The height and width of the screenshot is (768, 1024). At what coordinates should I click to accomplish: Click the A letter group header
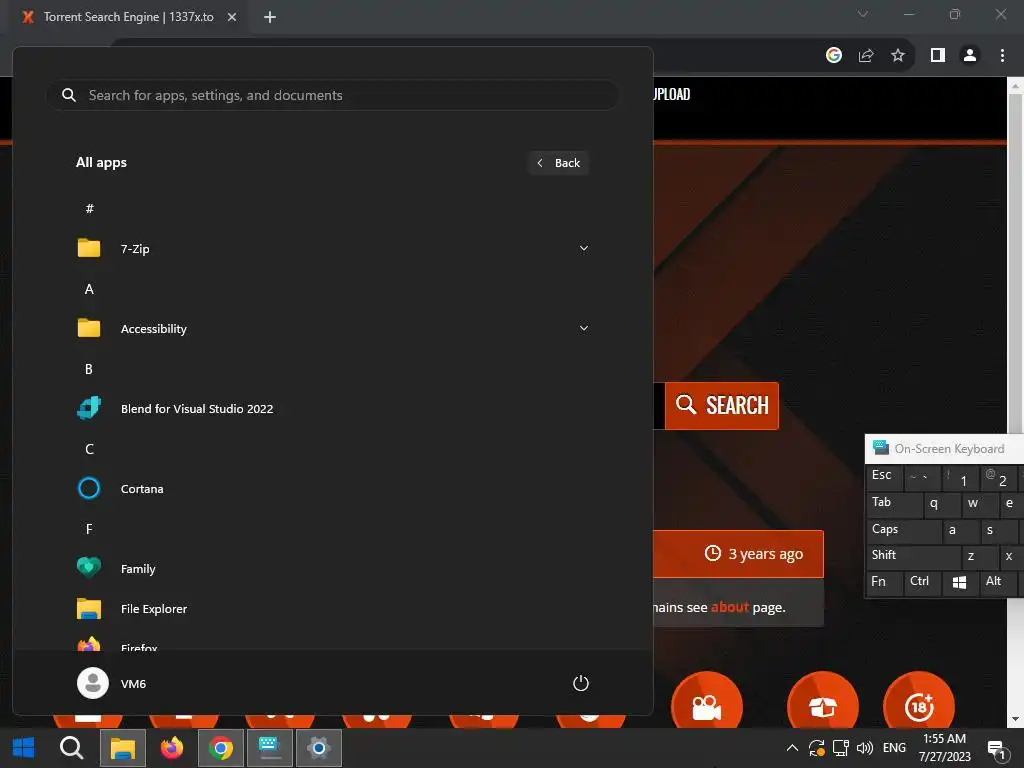click(x=89, y=289)
